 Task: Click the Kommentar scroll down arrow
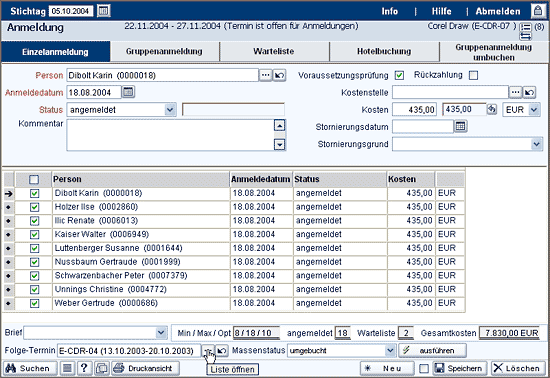click(280, 144)
